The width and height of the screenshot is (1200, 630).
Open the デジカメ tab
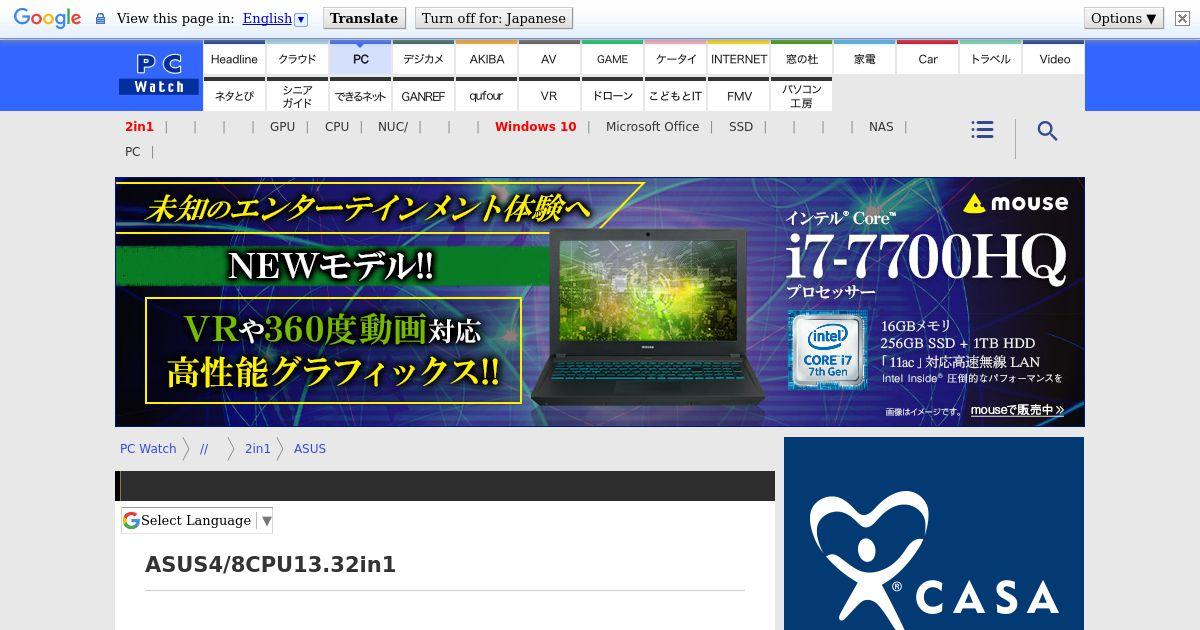423,58
